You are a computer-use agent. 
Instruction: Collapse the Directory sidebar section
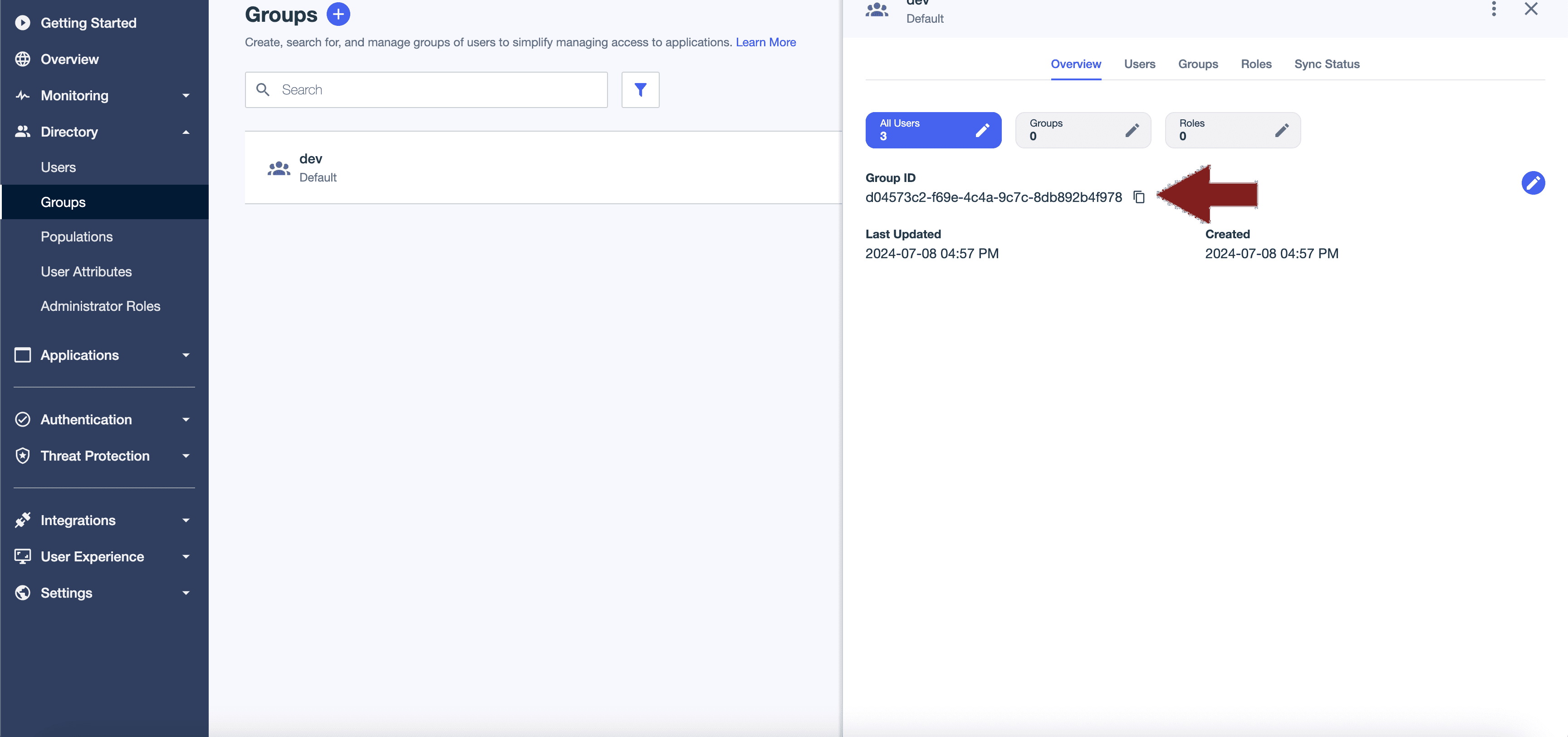pos(103,132)
